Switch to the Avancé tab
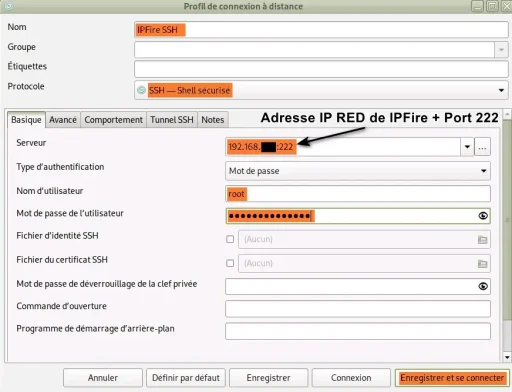Image resolution: width=512 pixels, height=392 pixels. (x=63, y=120)
